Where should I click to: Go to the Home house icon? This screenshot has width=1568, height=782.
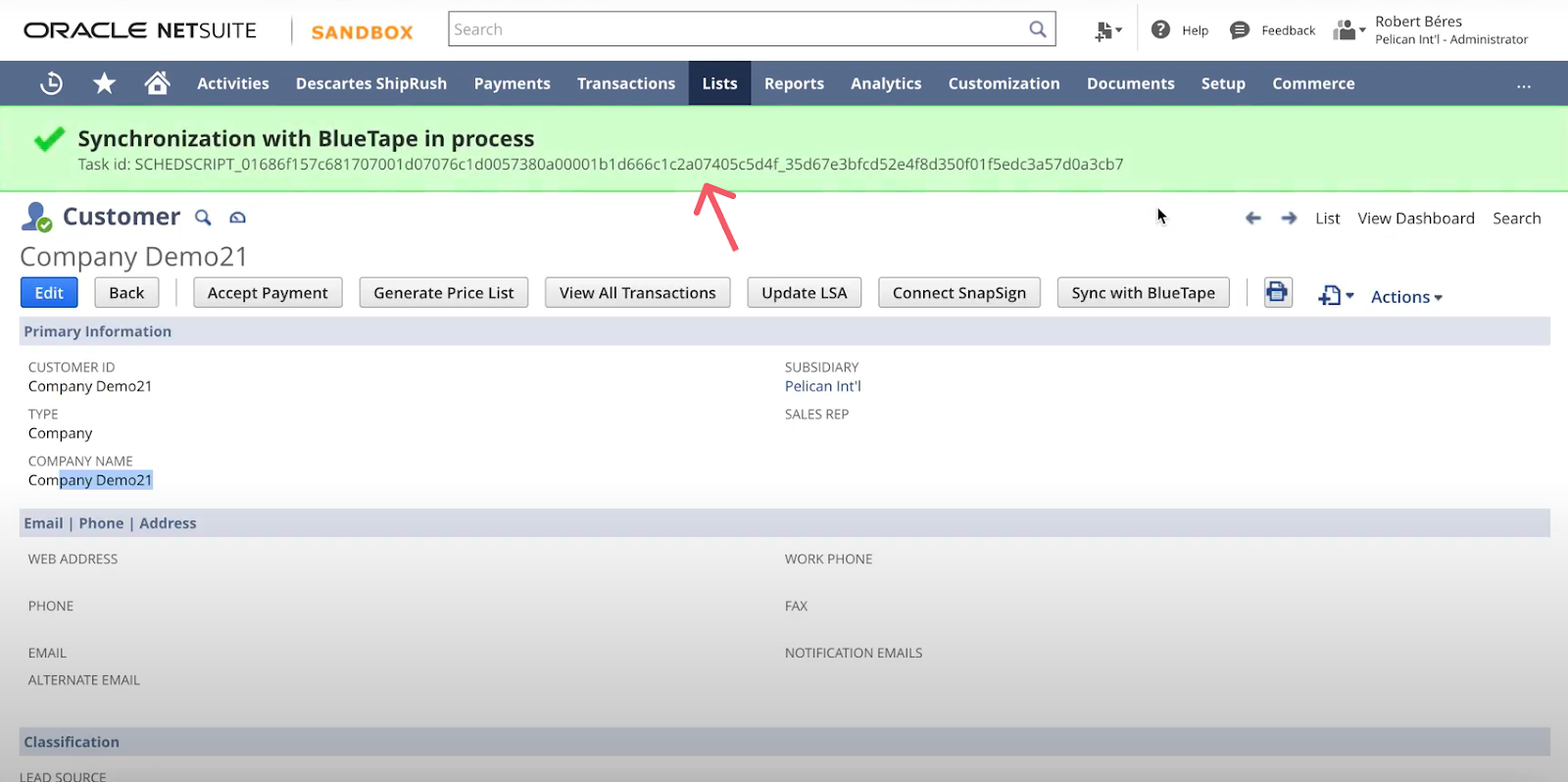pyautogui.click(x=157, y=83)
